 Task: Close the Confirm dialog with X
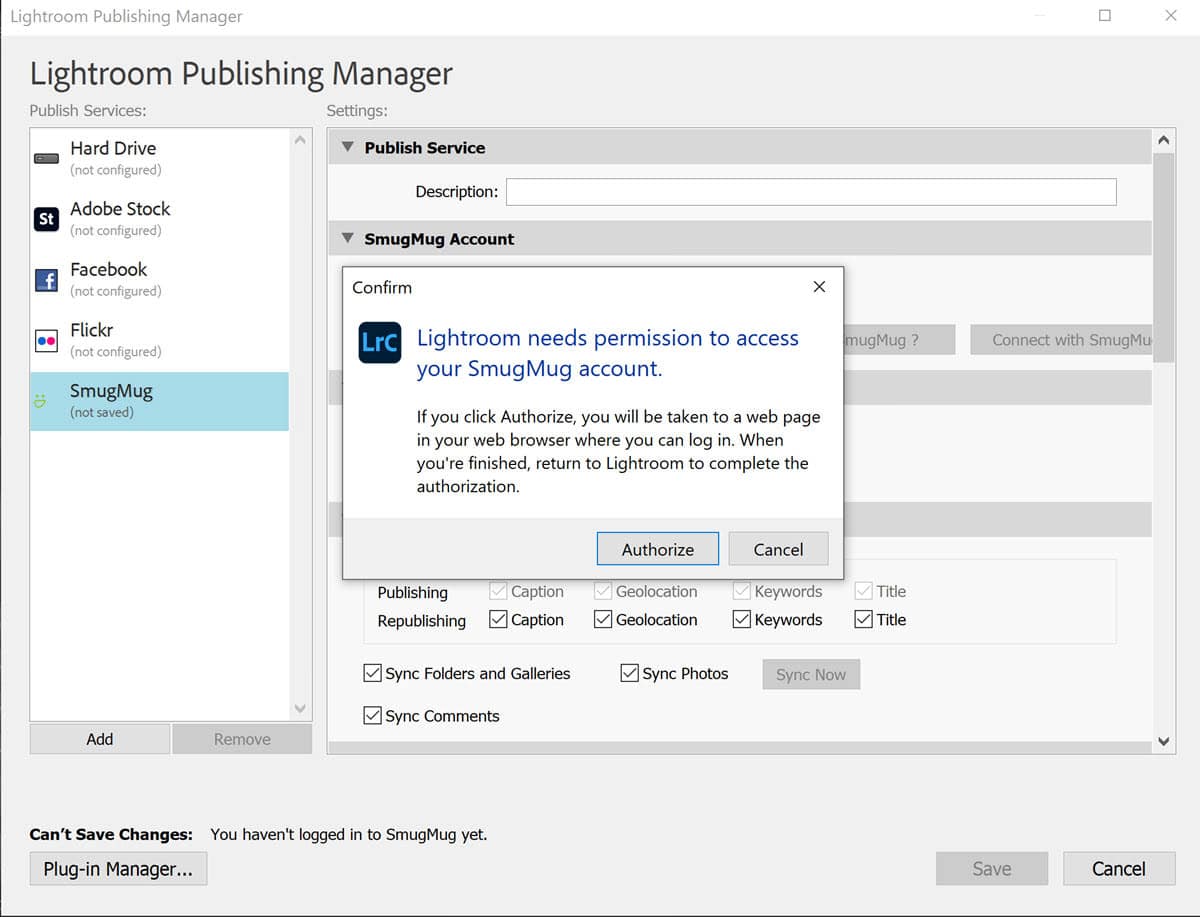[819, 287]
